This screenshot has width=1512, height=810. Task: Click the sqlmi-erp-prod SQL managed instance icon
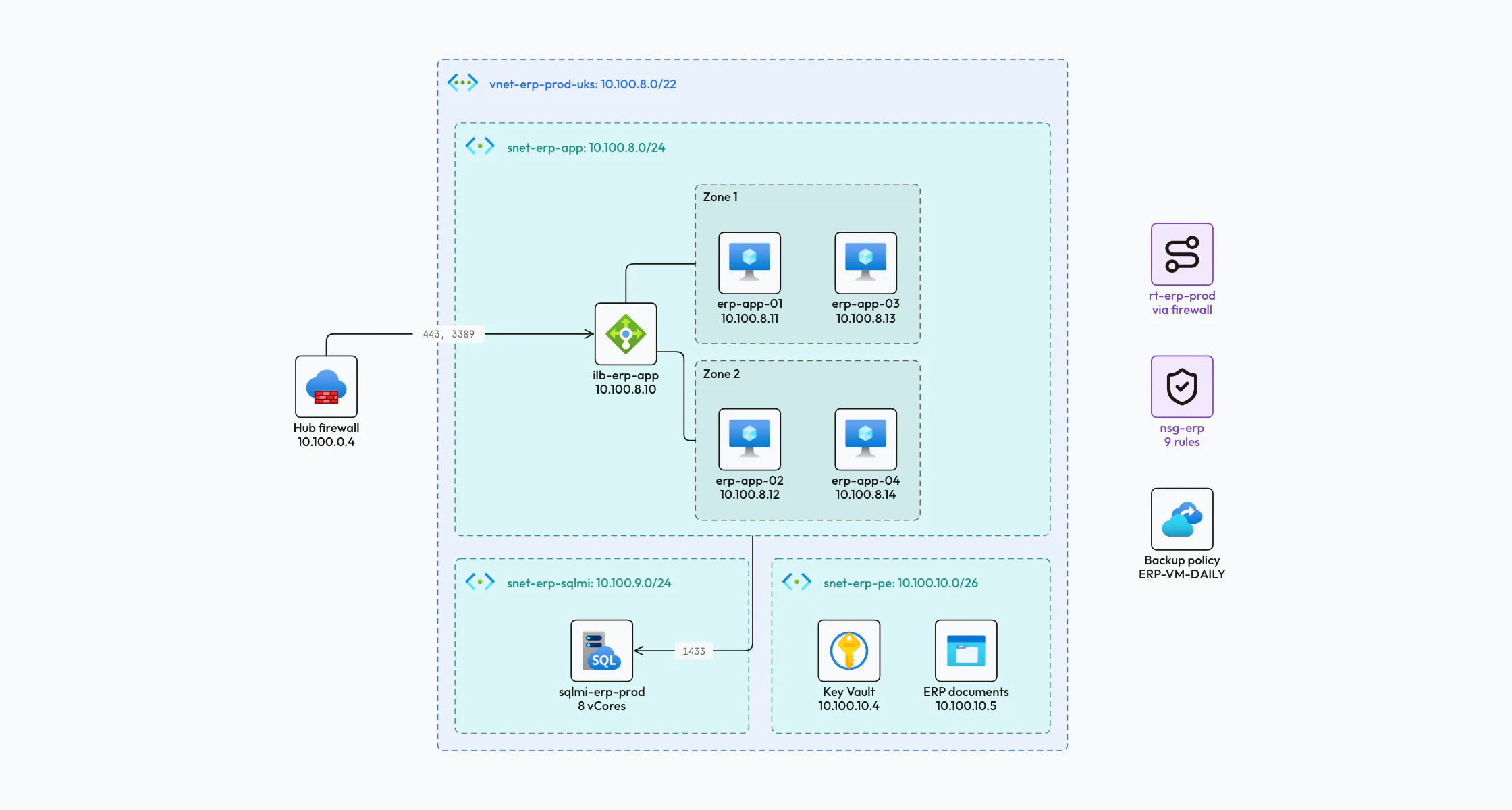[x=601, y=651]
